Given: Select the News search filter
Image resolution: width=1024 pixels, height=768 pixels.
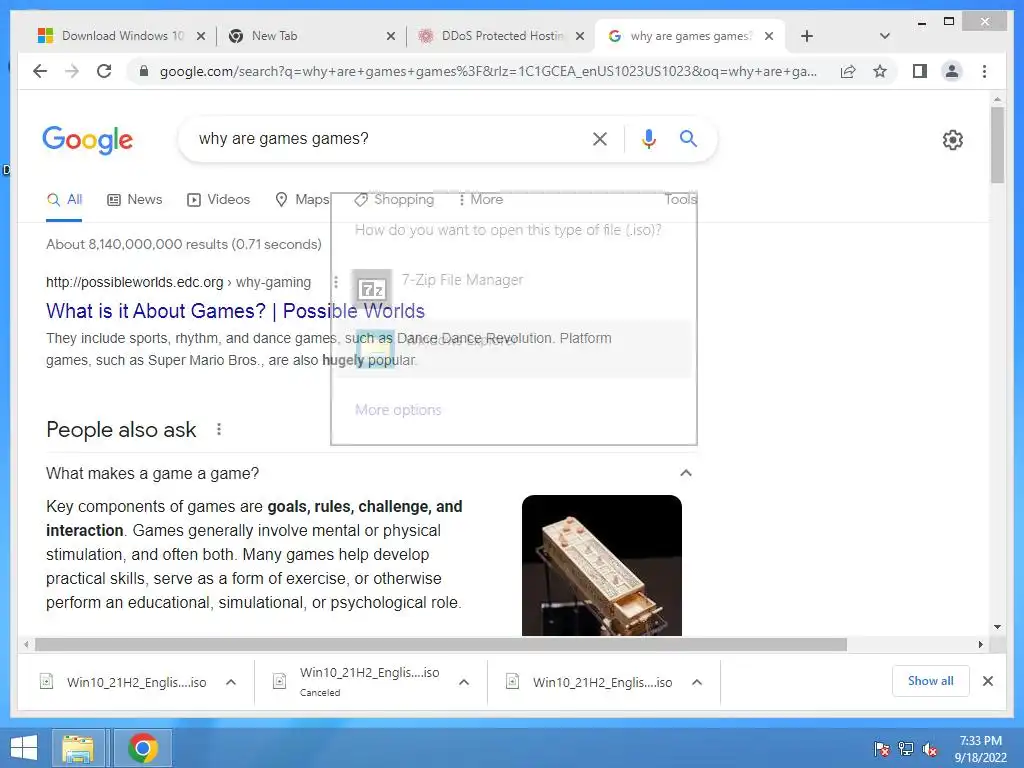Looking at the screenshot, I should pos(135,200).
